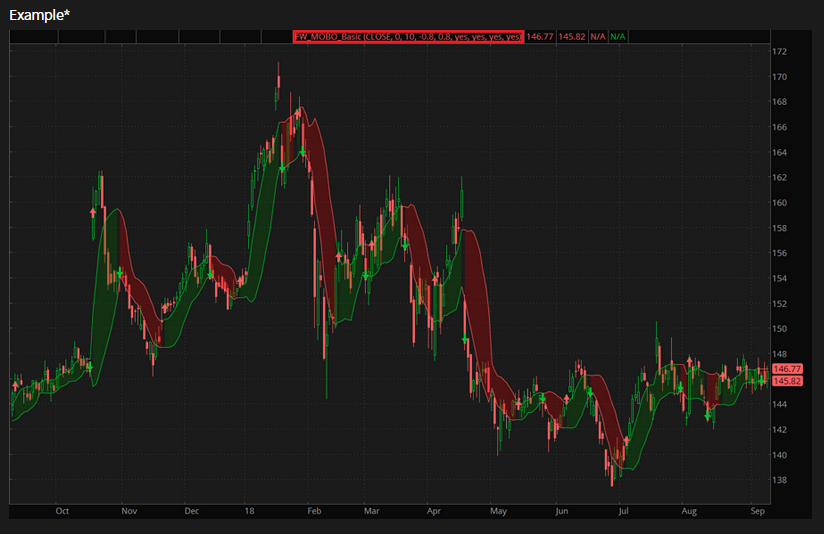
Task: Click the Apr label on time axis
Action: (x=434, y=511)
